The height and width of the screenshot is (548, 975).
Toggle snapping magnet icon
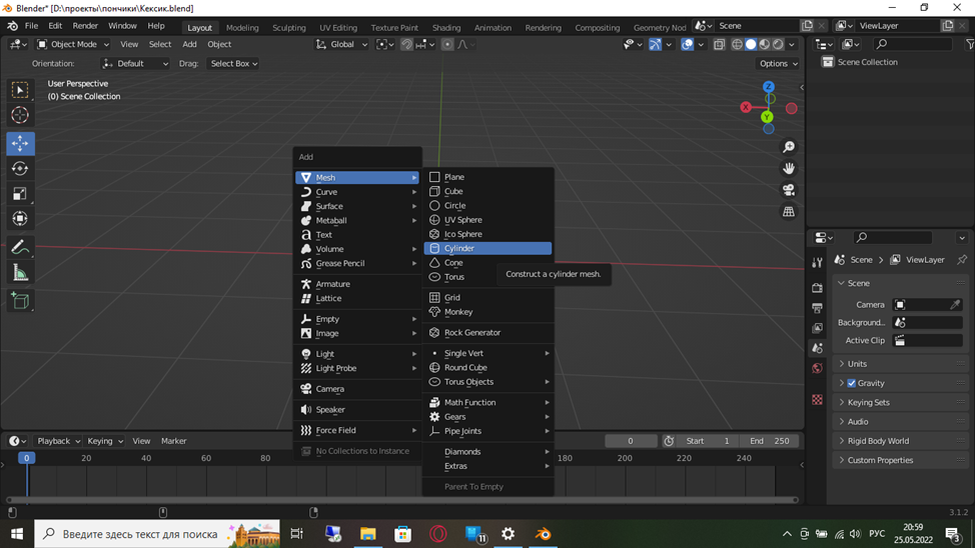click(x=407, y=44)
